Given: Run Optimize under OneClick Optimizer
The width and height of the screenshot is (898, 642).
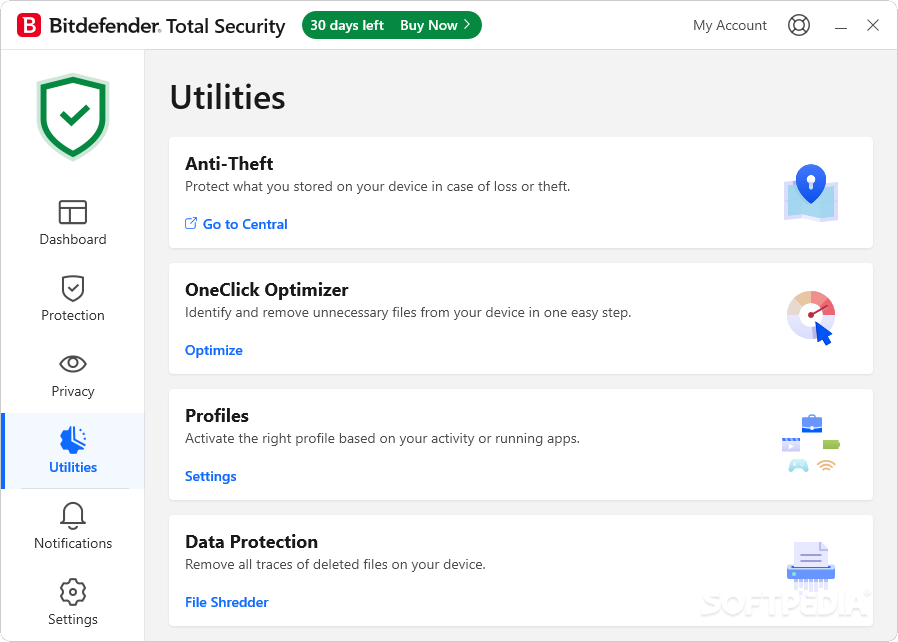Looking at the screenshot, I should coord(213,350).
